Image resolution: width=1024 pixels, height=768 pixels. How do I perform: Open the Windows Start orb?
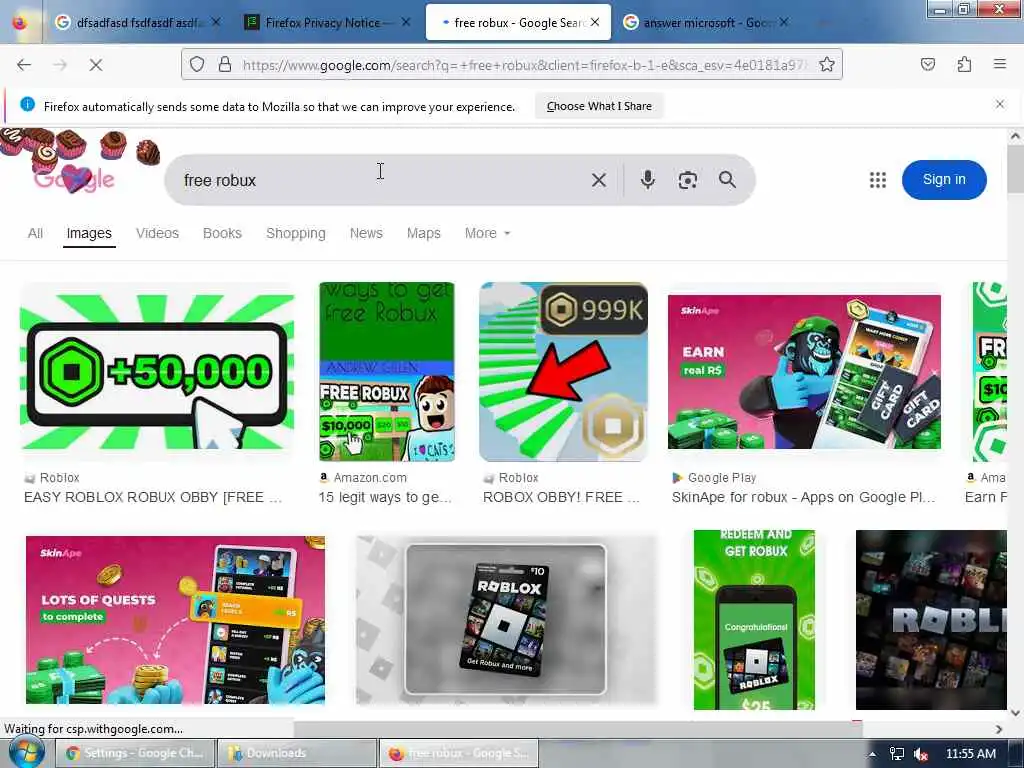pos(25,752)
